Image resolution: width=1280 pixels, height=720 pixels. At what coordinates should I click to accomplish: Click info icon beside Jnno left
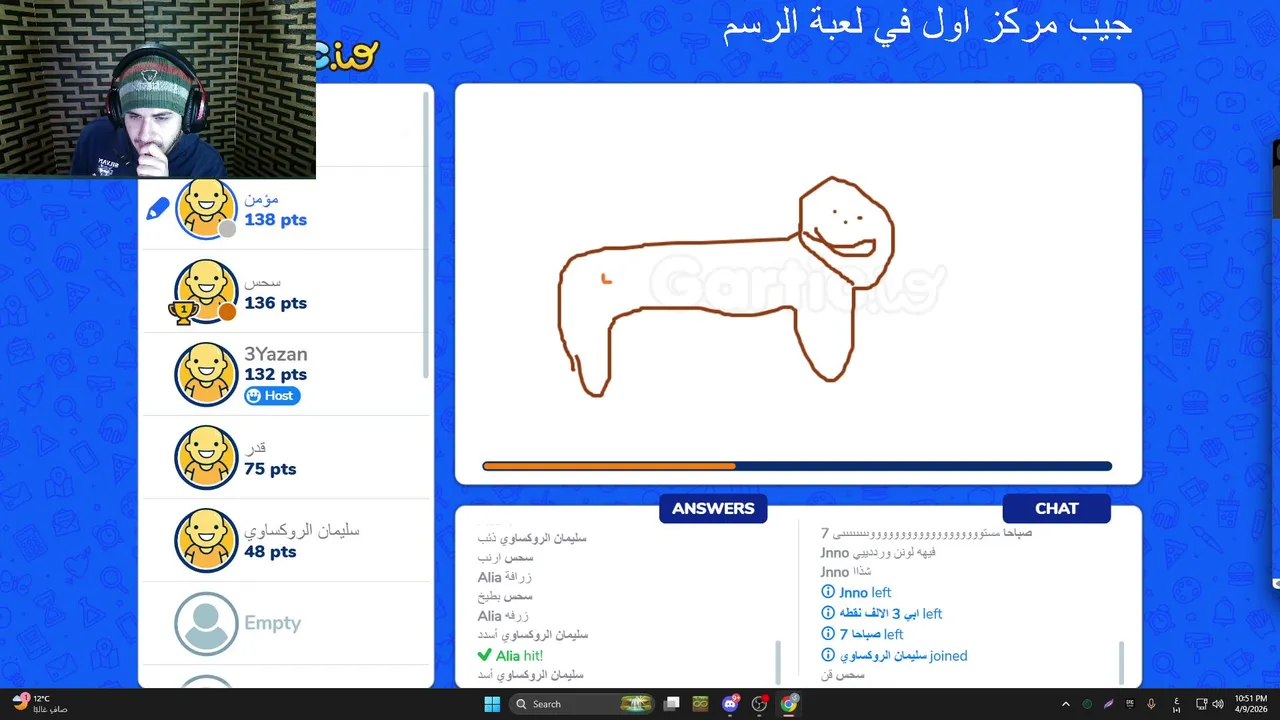click(828, 592)
